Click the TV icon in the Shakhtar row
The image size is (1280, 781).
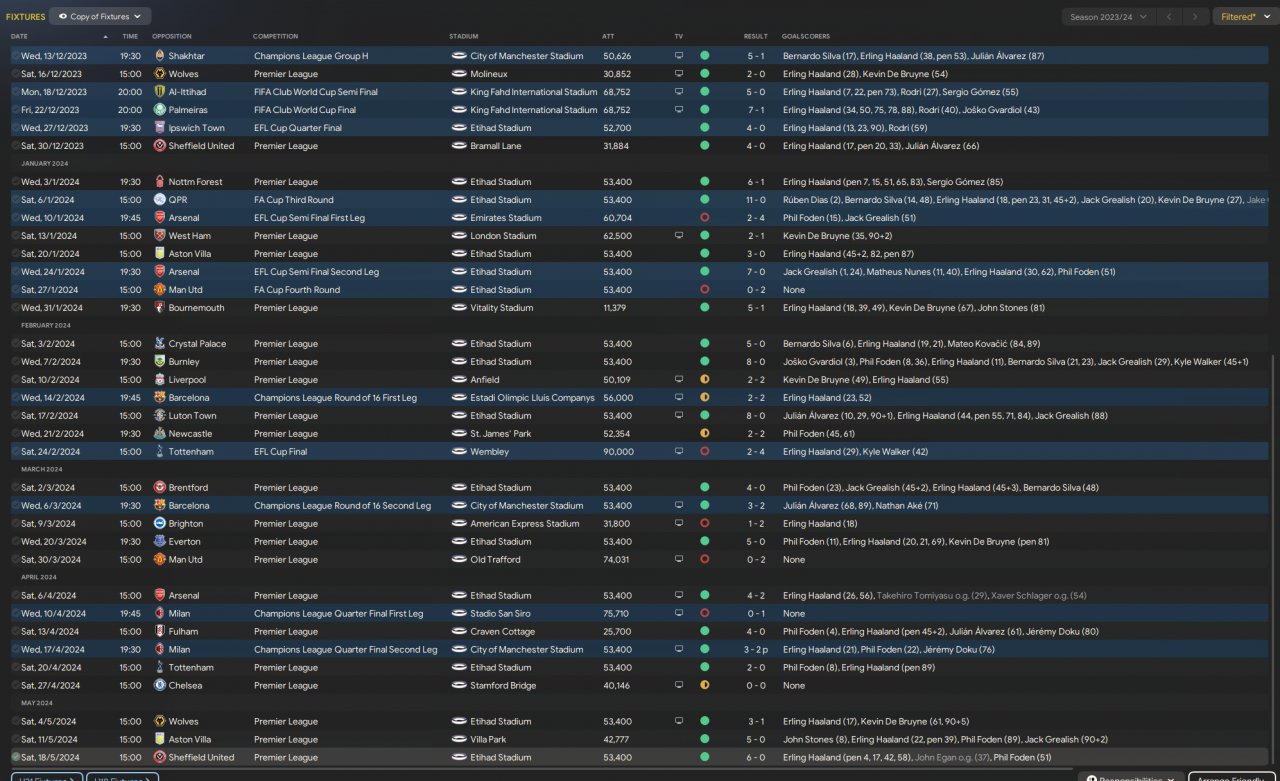(679, 56)
